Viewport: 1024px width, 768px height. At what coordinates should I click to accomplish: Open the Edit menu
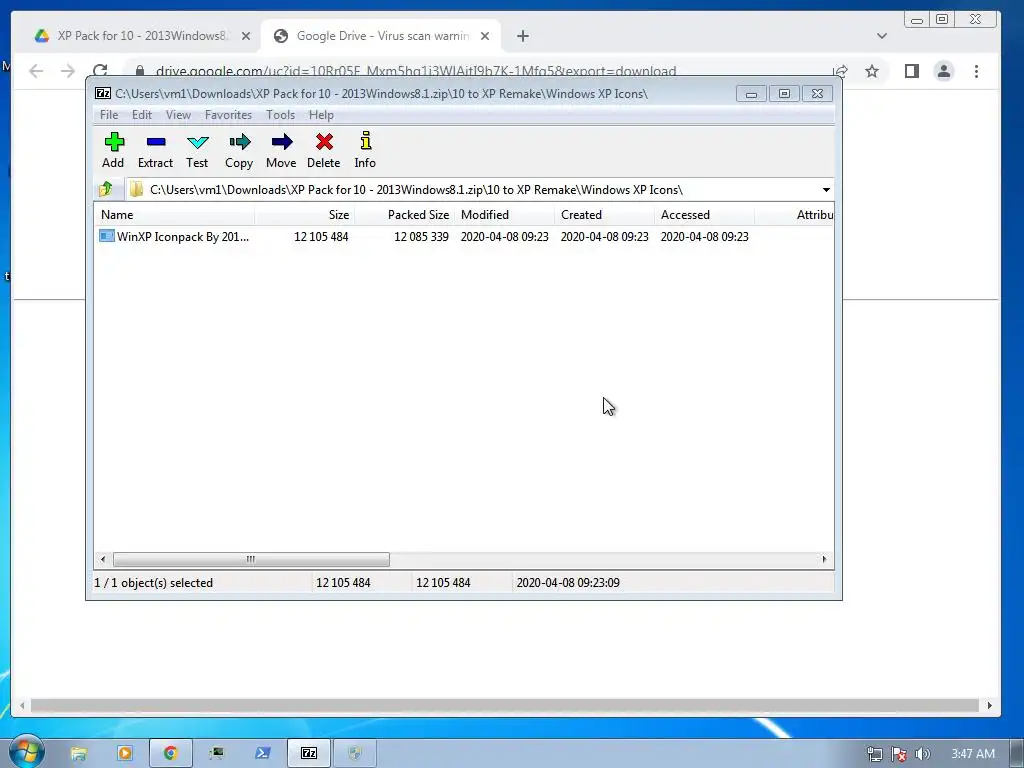coord(142,115)
